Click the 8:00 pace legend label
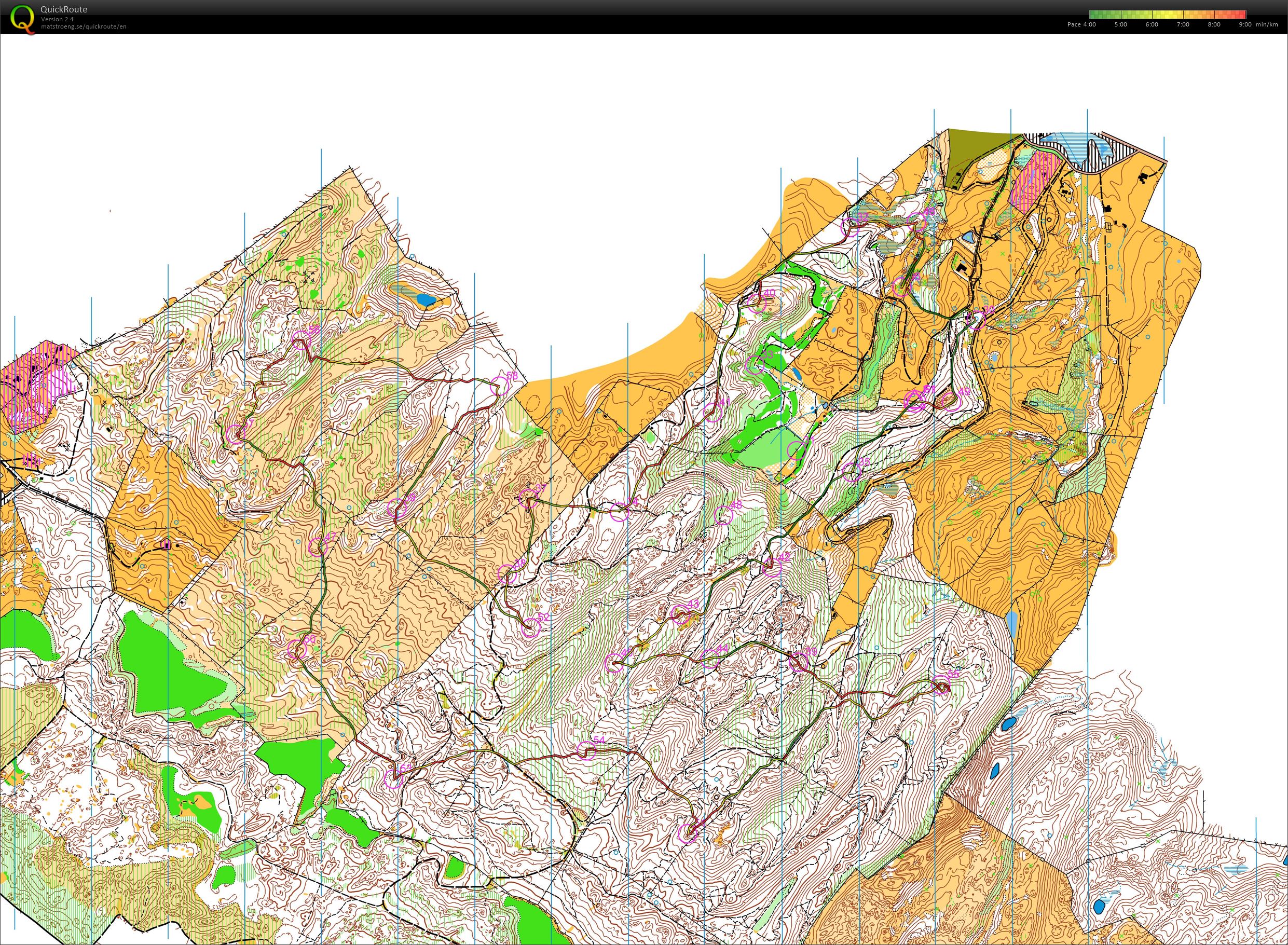This screenshot has height=945, width=1288. click(1214, 24)
